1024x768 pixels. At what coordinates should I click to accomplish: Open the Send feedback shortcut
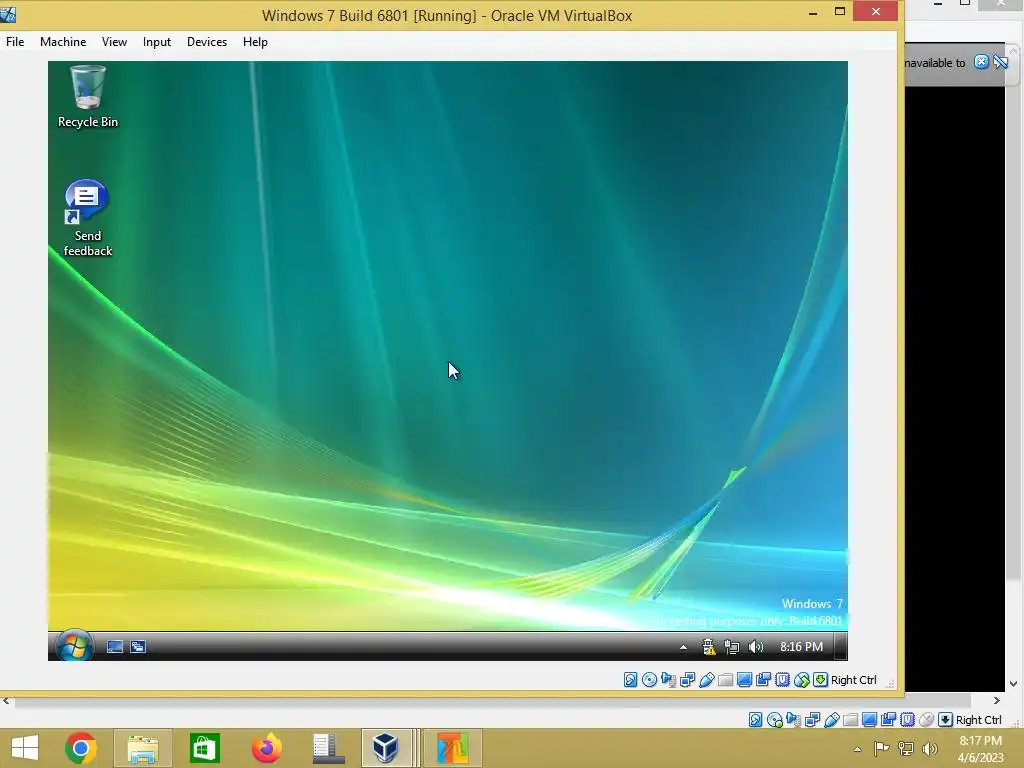pyautogui.click(x=88, y=217)
